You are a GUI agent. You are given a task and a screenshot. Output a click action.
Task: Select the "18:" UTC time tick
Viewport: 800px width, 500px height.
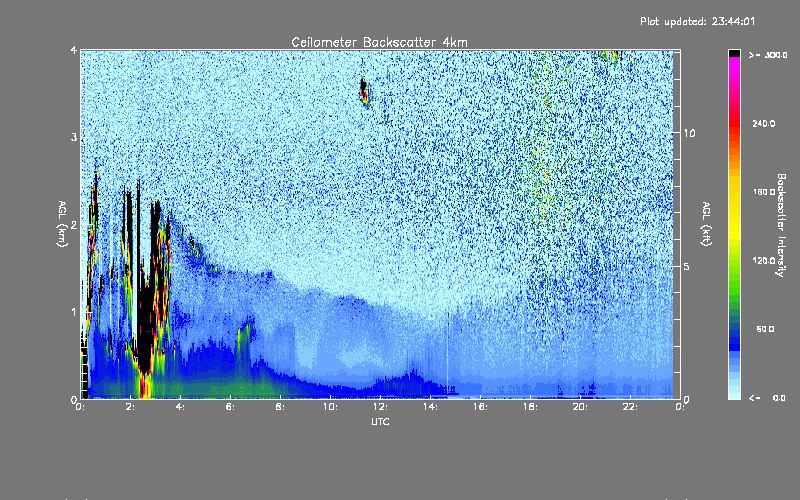530,407
